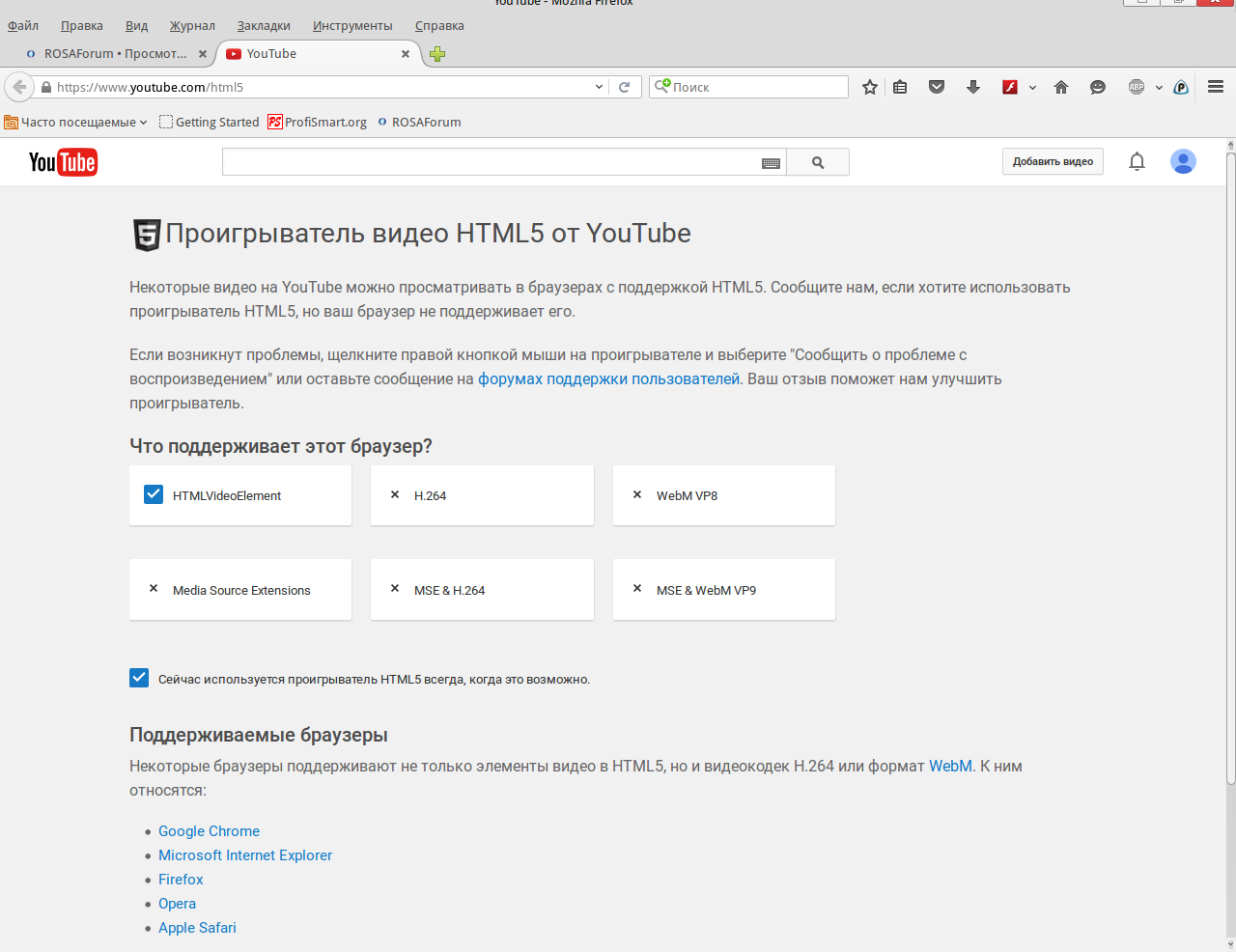Open the Hello chat smiley icon
This screenshot has height=952, width=1236.
(x=1098, y=87)
